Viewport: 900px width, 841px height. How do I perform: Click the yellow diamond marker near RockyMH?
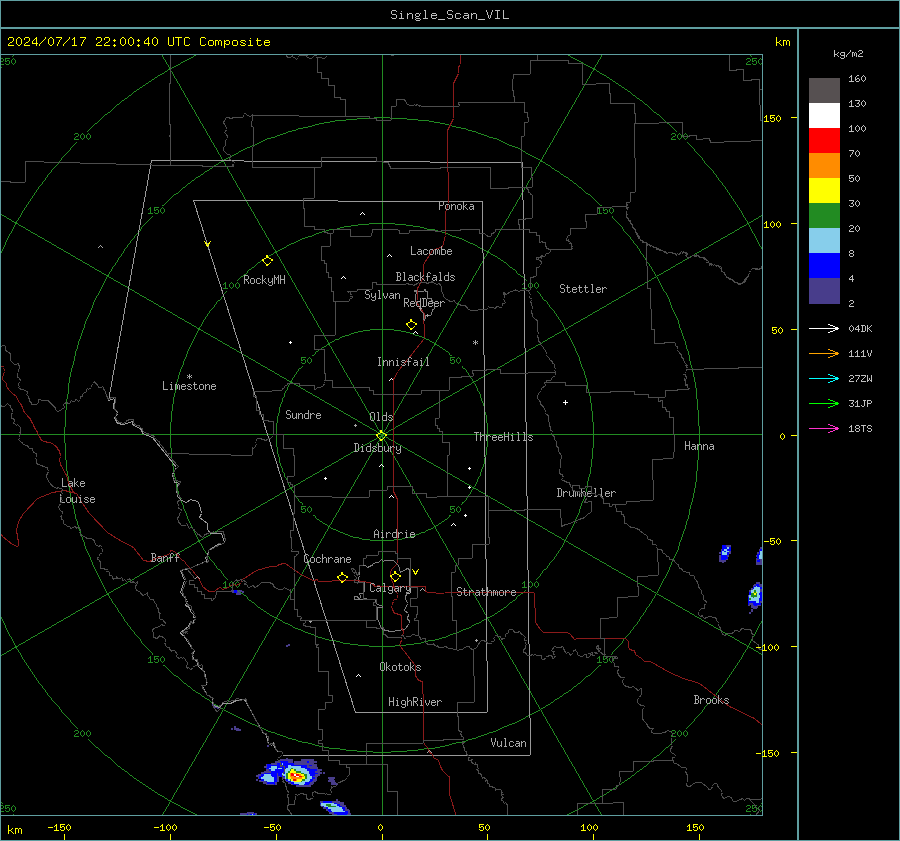267,261
